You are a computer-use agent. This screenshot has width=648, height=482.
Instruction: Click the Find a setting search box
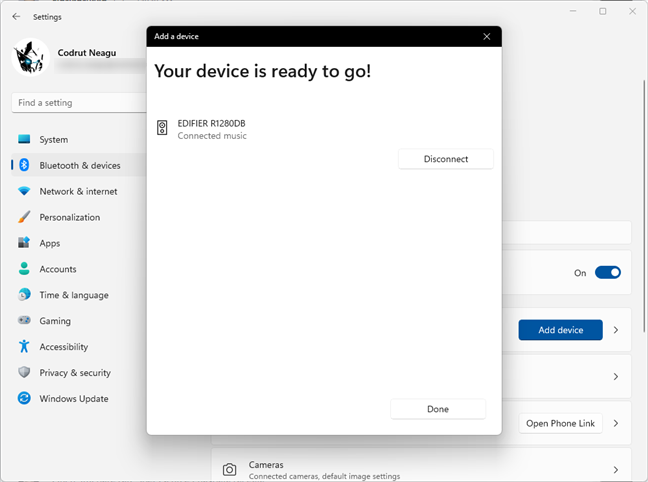point(79,103)
